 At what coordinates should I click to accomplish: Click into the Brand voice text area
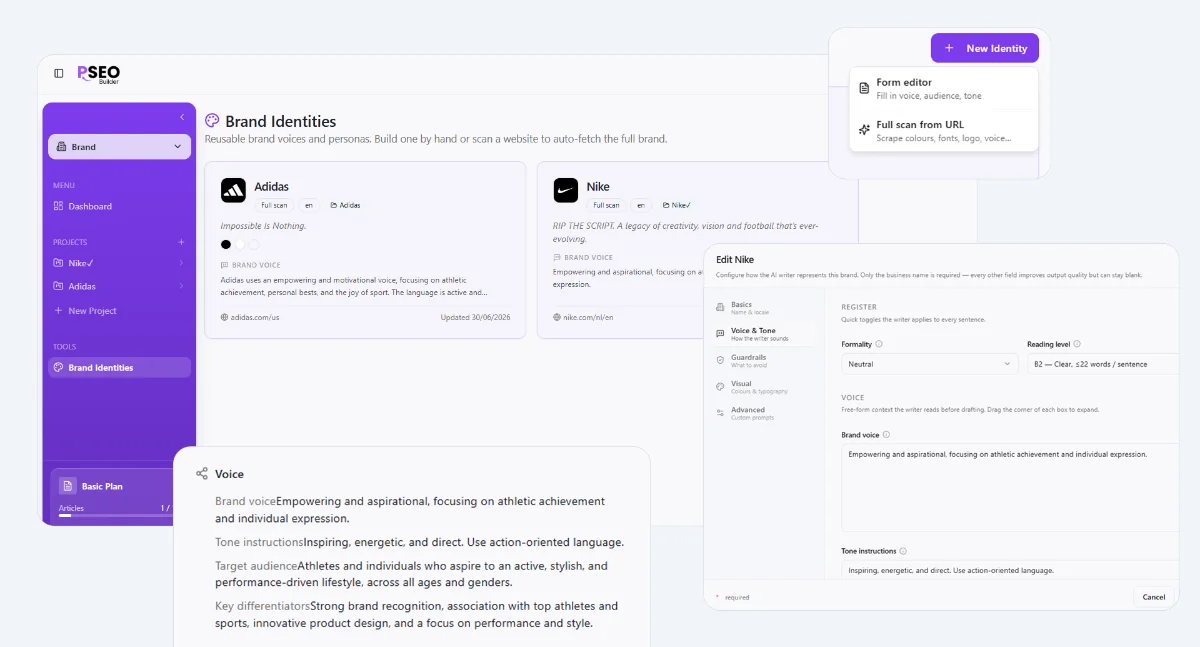[x=1010, y=488]
